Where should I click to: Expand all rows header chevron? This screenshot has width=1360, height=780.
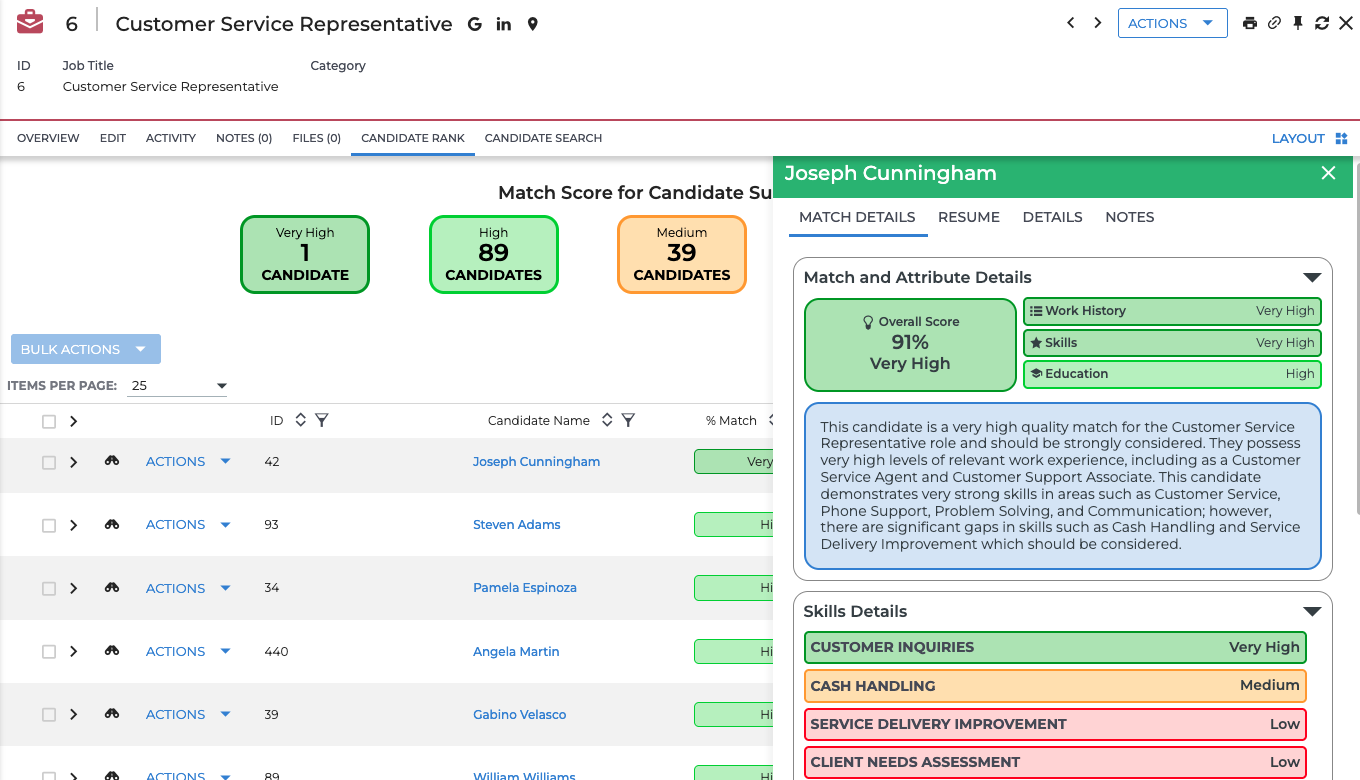pyautogui.click(x=73, y=422)
